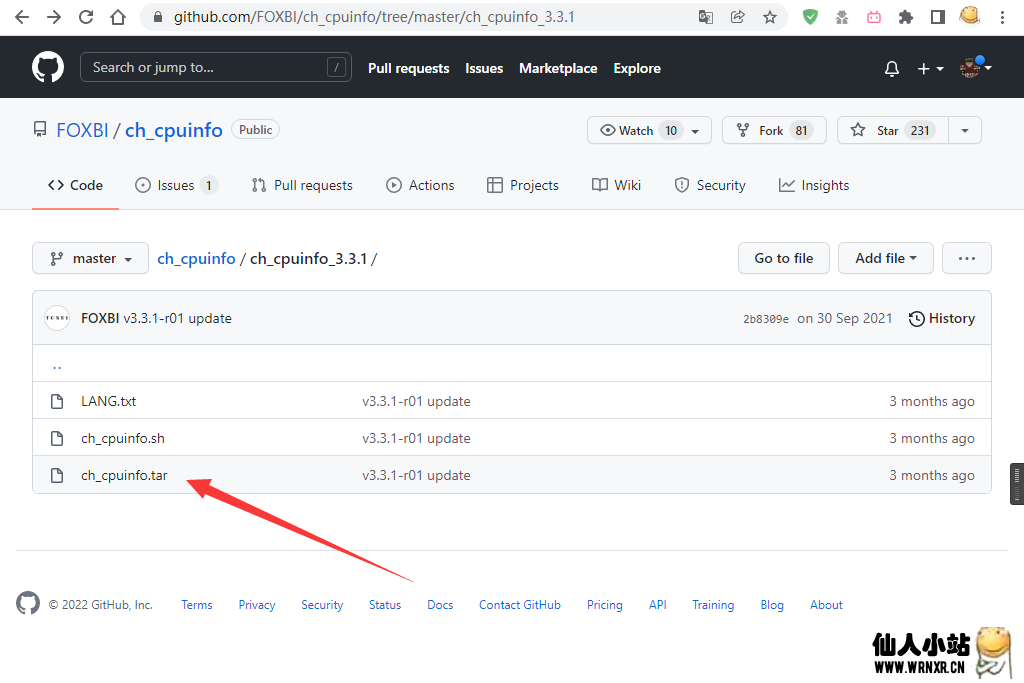
Task: Switch to the Wiki tab
Action: click(616, 185)
